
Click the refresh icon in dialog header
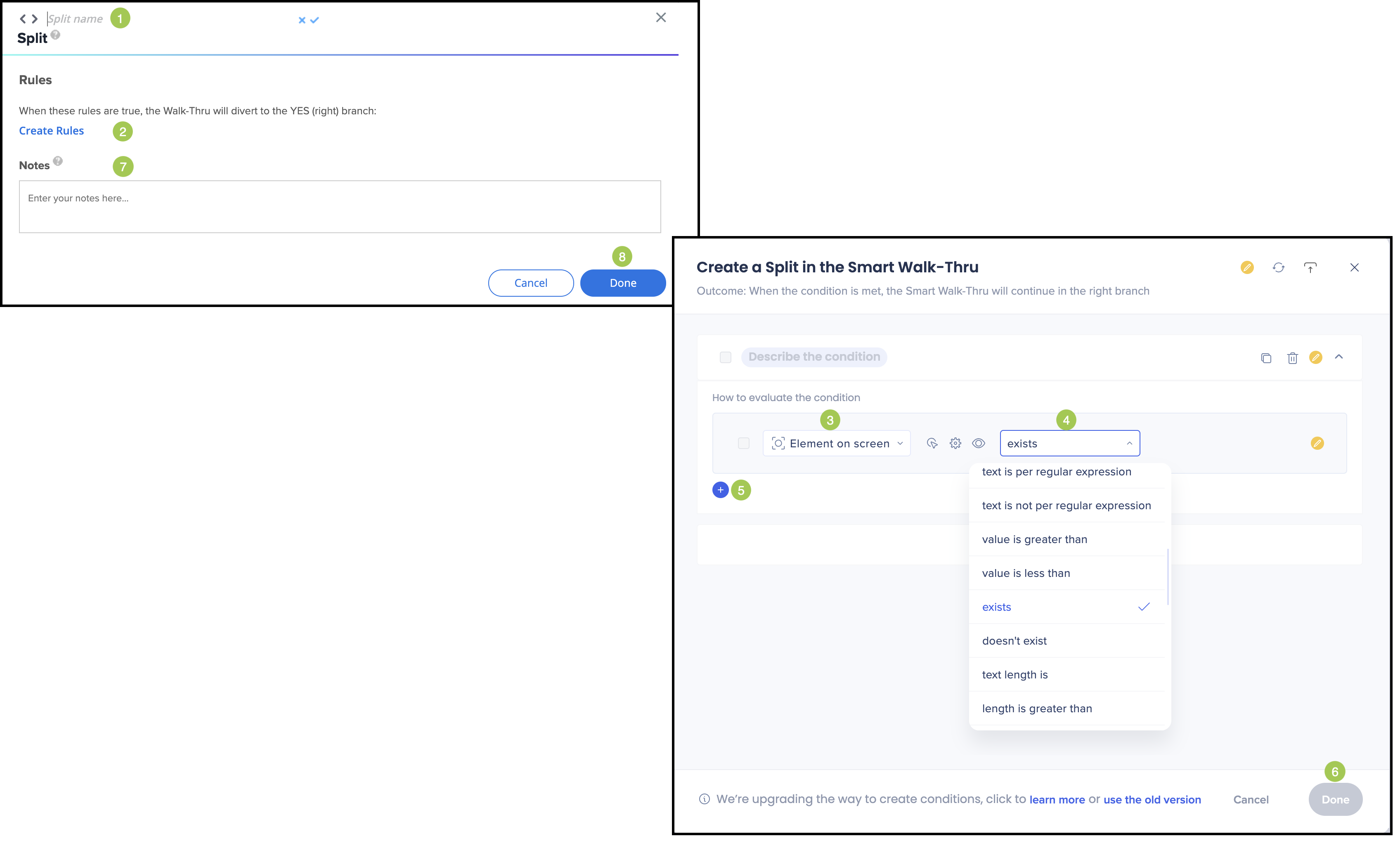(1278, 267)
